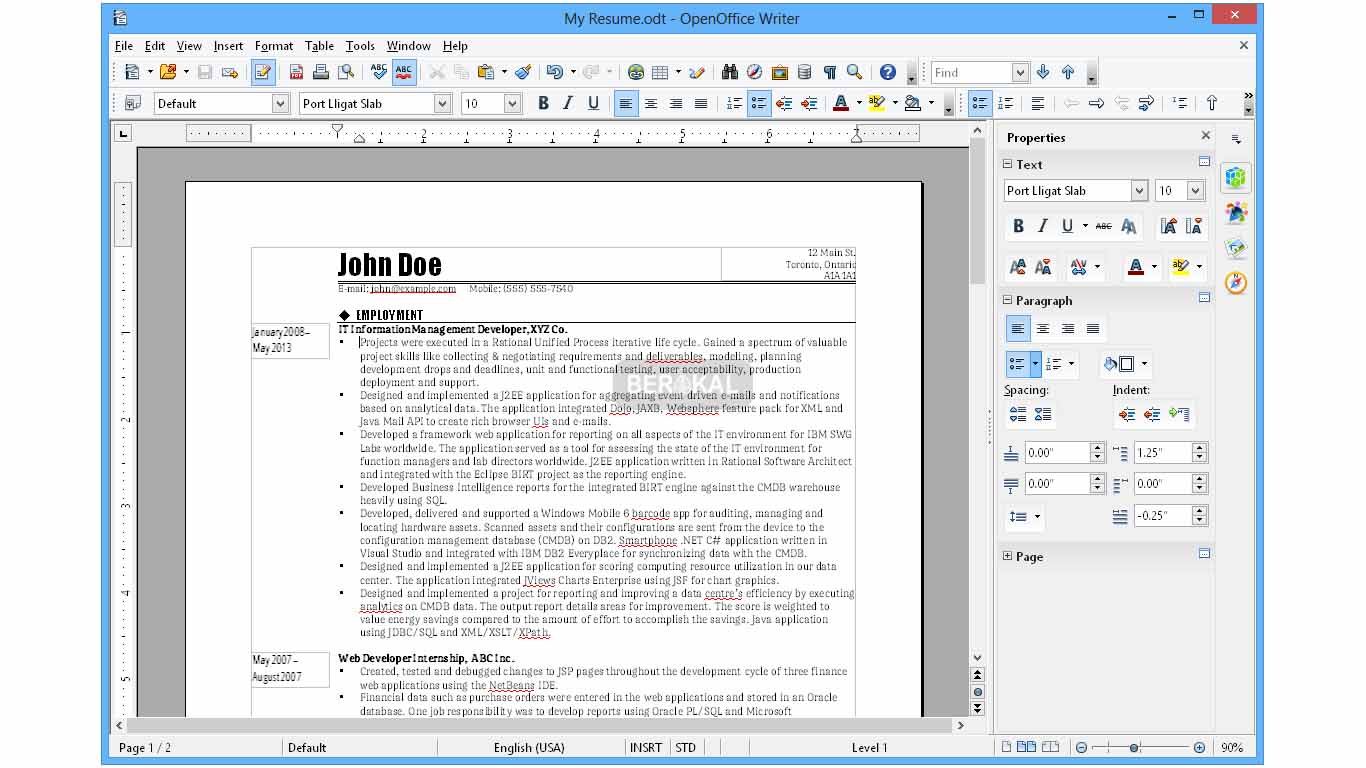Click the Data Sources icon
This screenshot has width=1366, height=768.
click(804, 72)
